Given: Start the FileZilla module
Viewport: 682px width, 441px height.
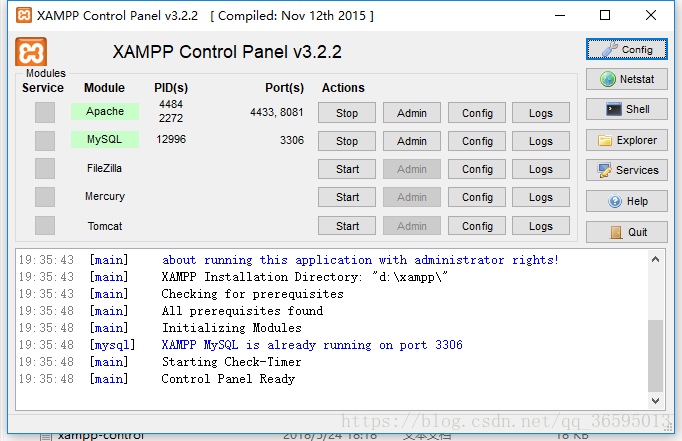Looking at the screenshot, I should [x=347, y=169].
